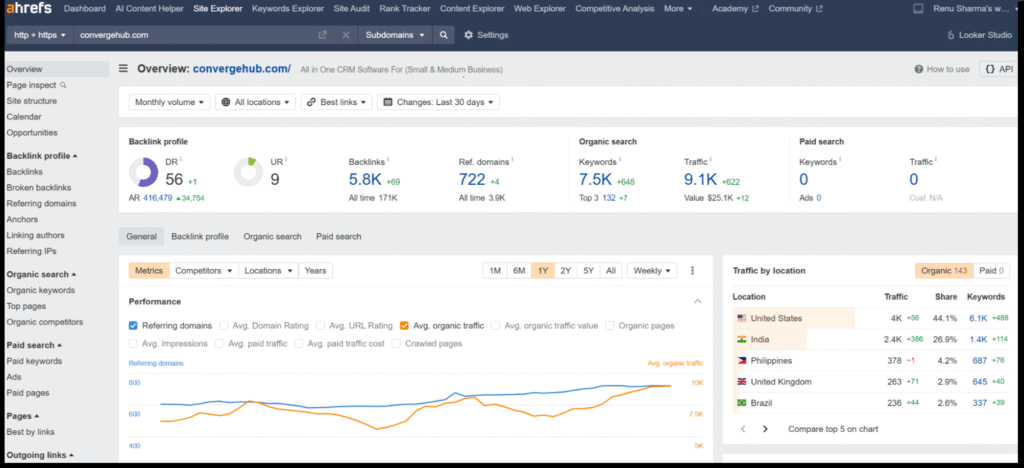Open Monthly volume dropdown
This screenshot has height=468, width=1024.
[170, 102]
